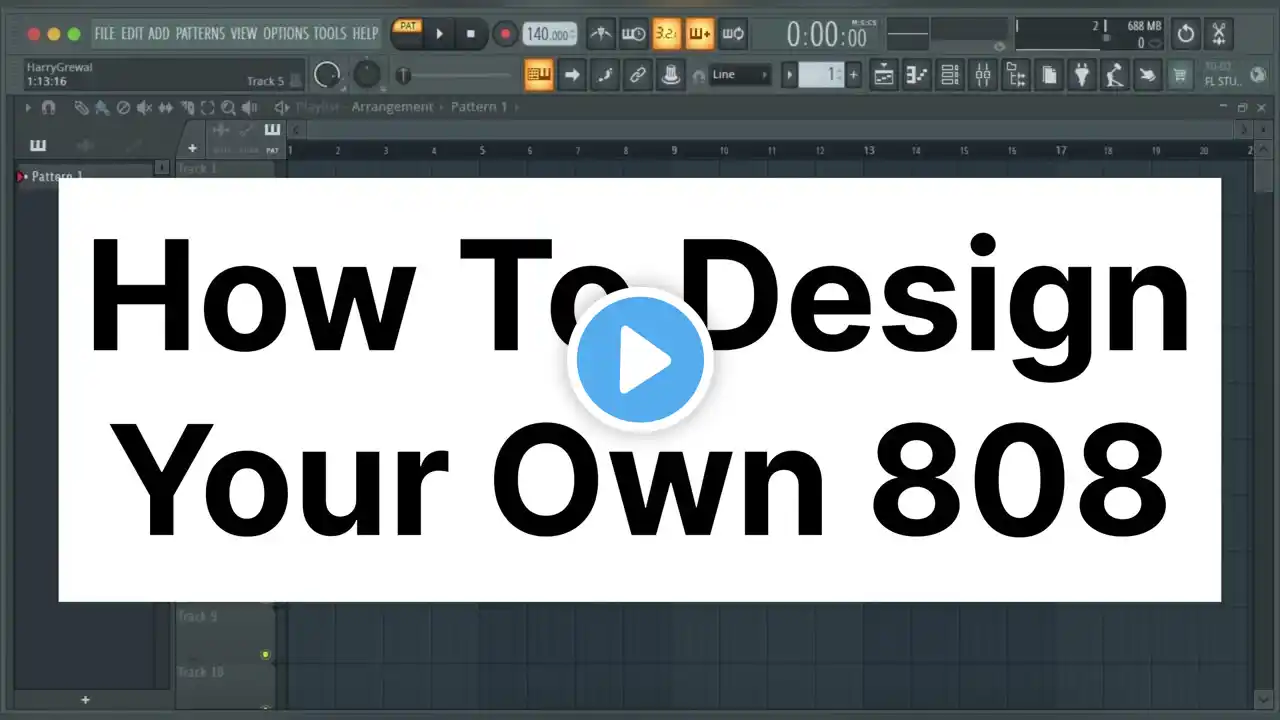Open the Piano roll icon
Screen dimensions: 1280x720
(916, 75)
